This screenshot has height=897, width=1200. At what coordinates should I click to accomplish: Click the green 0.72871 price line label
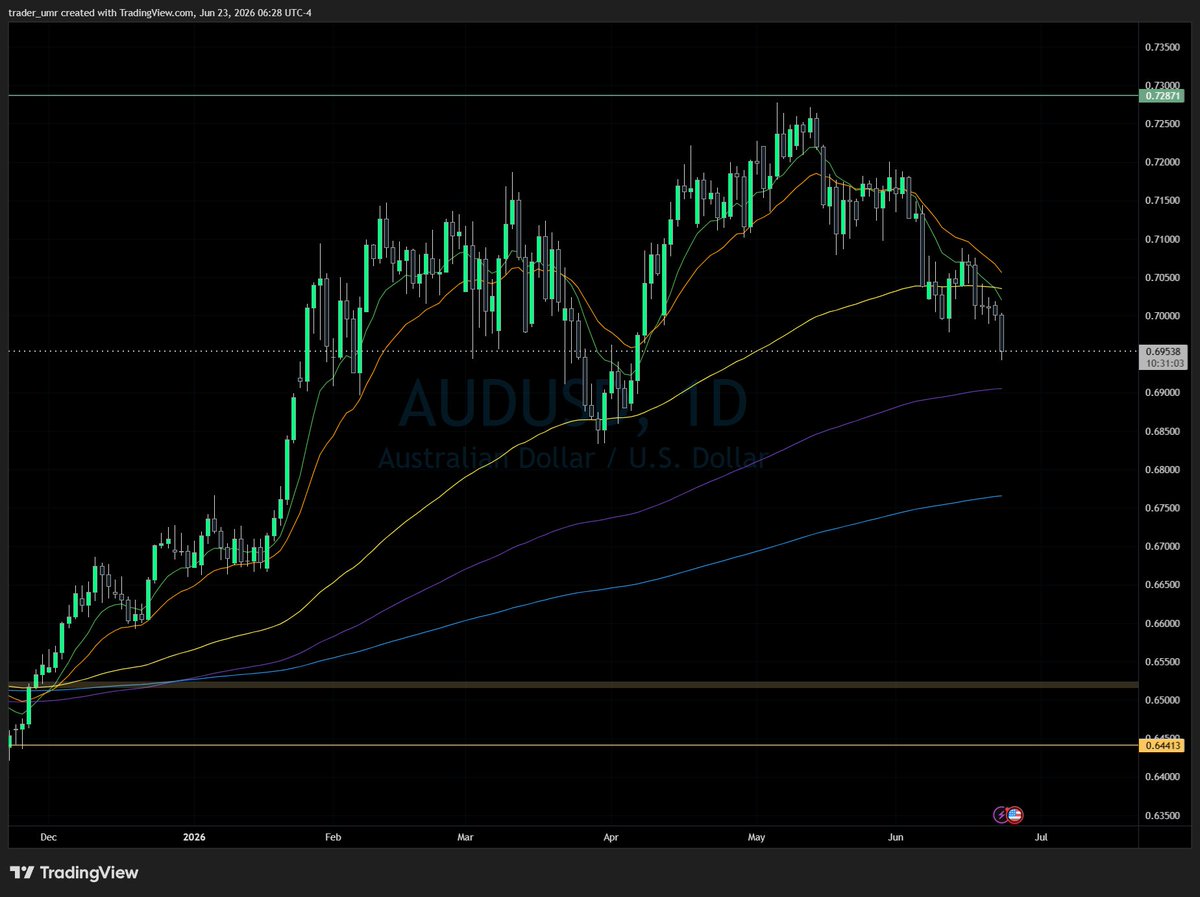pyautogui.click(x=1162, y=96)
